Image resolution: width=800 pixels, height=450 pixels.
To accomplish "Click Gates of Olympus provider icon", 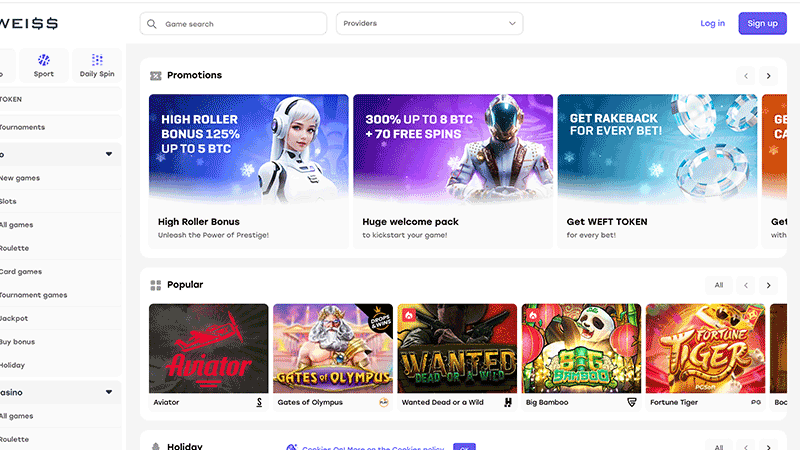I will click(384, 403).
